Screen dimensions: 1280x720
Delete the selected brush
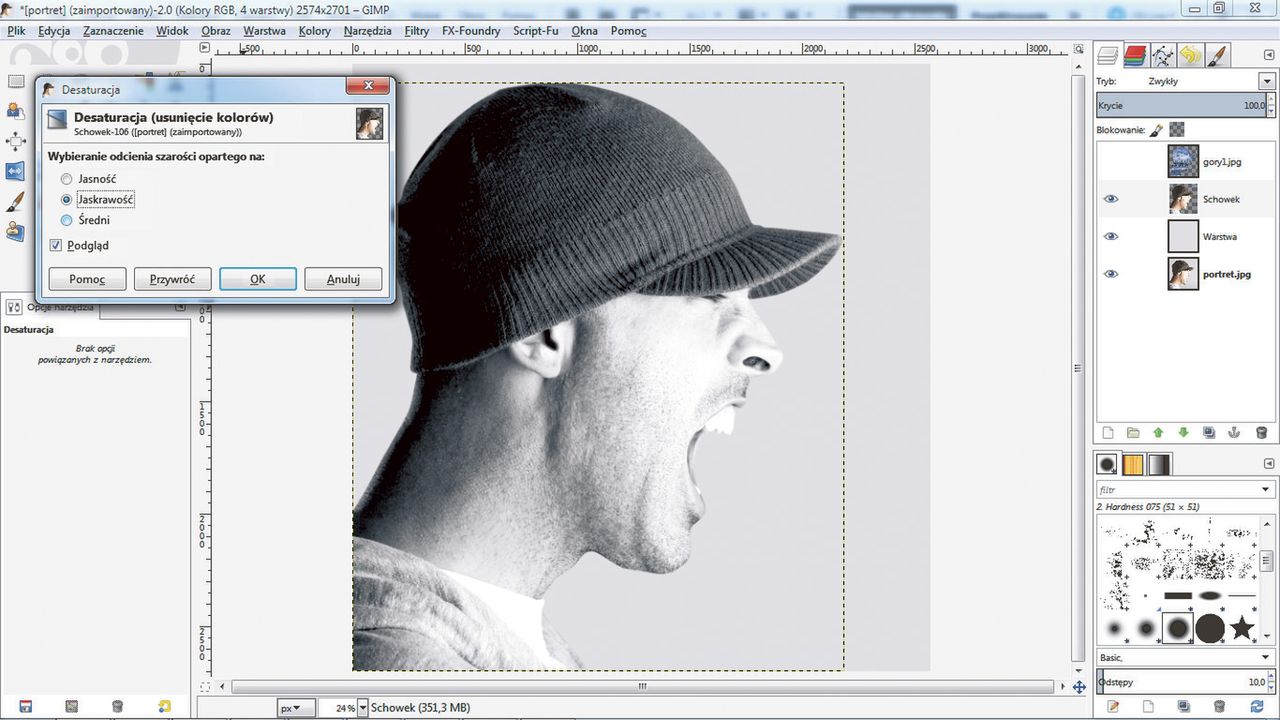[1220, 707]
